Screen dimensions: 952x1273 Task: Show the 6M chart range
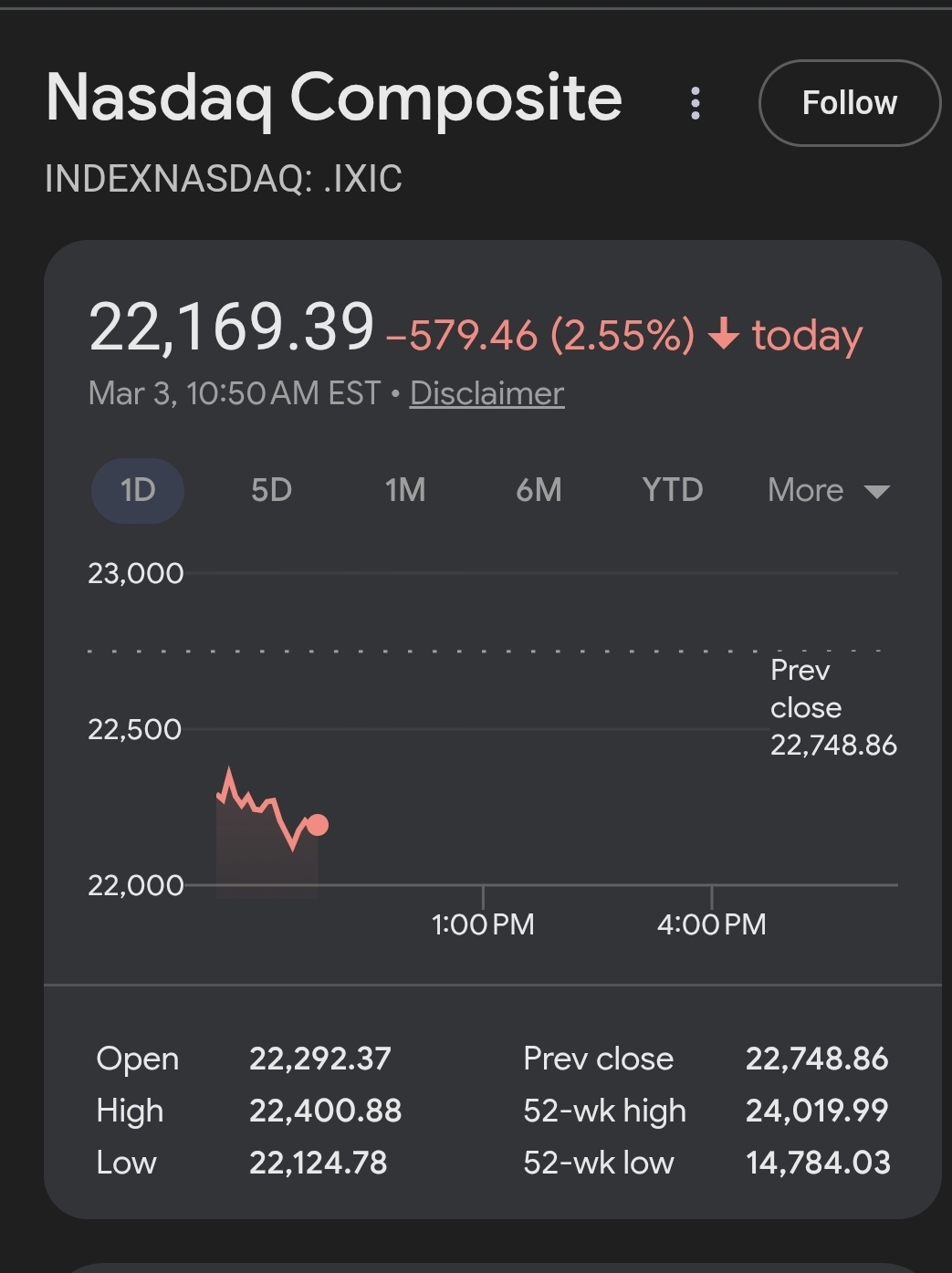(x=539, y=490)
